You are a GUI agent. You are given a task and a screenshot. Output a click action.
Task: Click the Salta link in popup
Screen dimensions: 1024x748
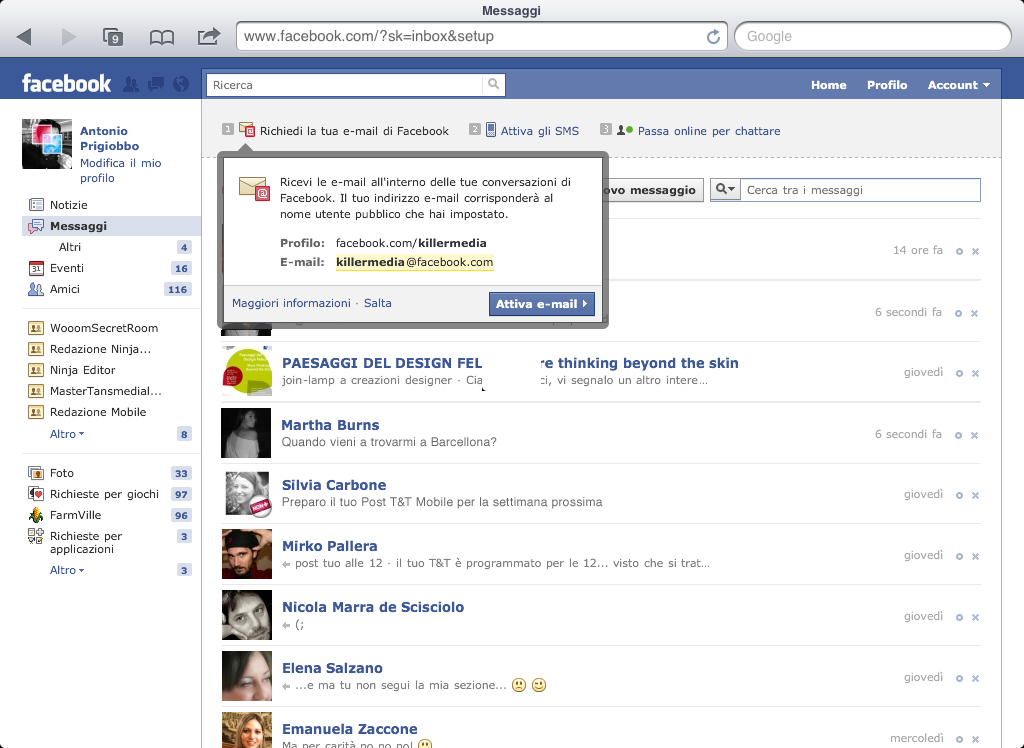click(377, 303)
